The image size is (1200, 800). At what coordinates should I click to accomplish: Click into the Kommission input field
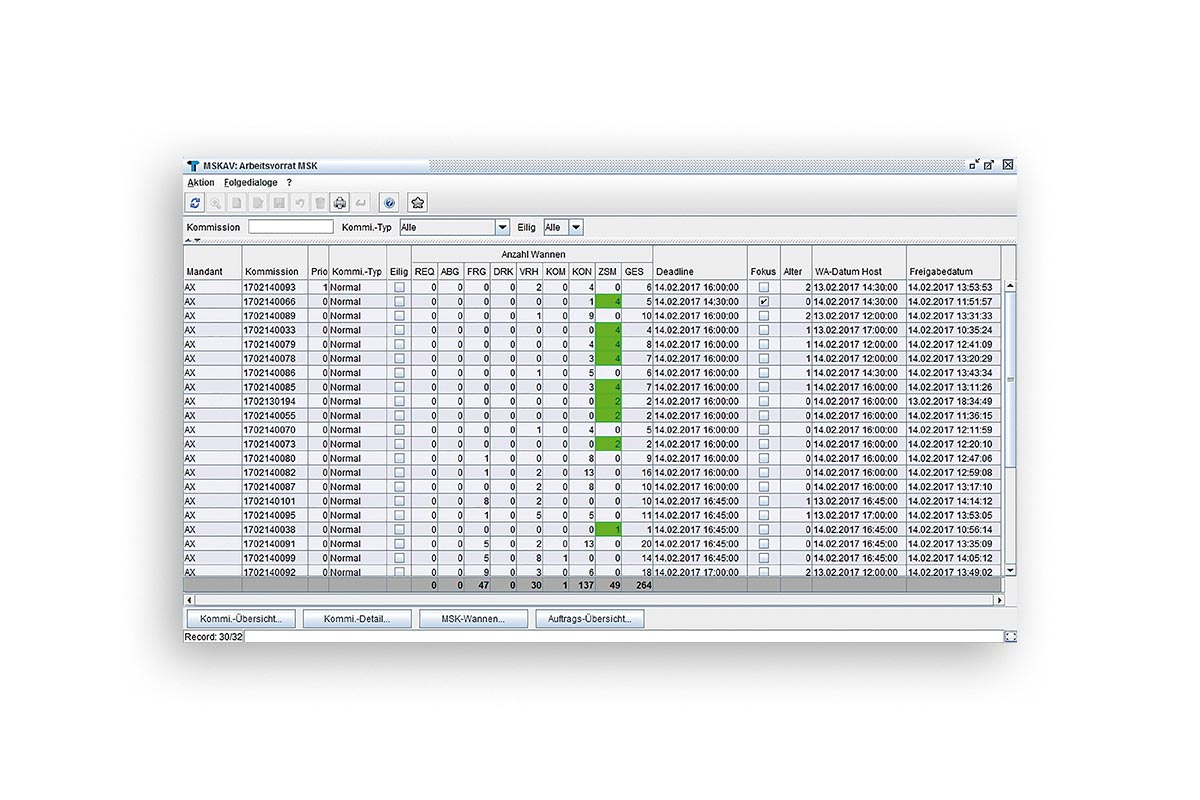click(290, 228)
